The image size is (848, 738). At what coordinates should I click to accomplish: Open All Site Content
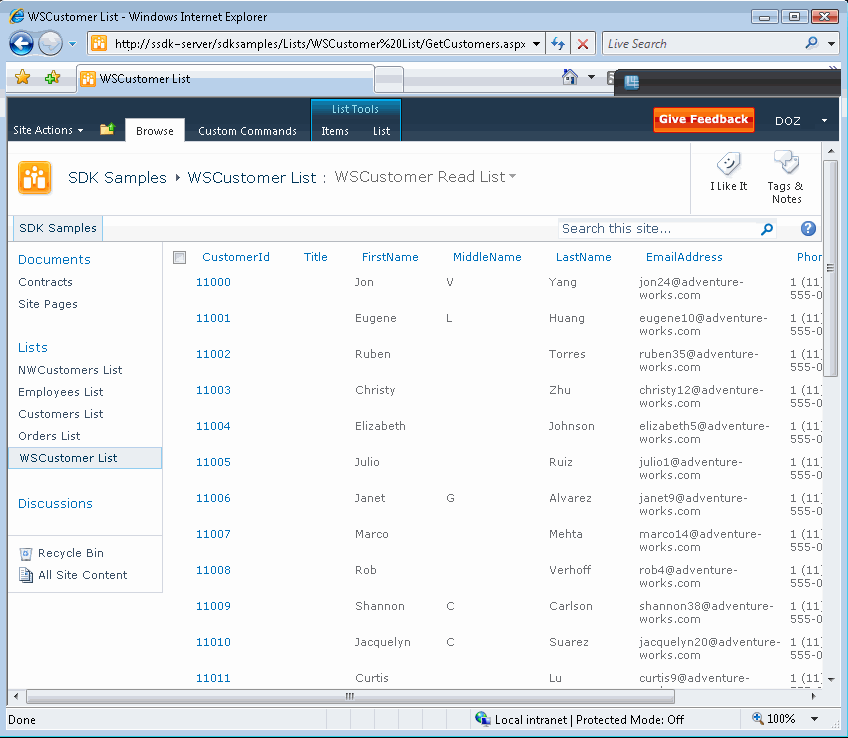click(x=80, y=575)
